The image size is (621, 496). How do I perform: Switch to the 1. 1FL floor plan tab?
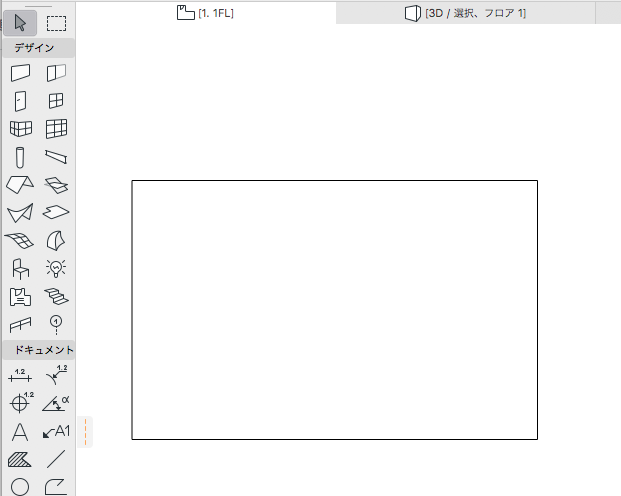click(x=205, y=13)
